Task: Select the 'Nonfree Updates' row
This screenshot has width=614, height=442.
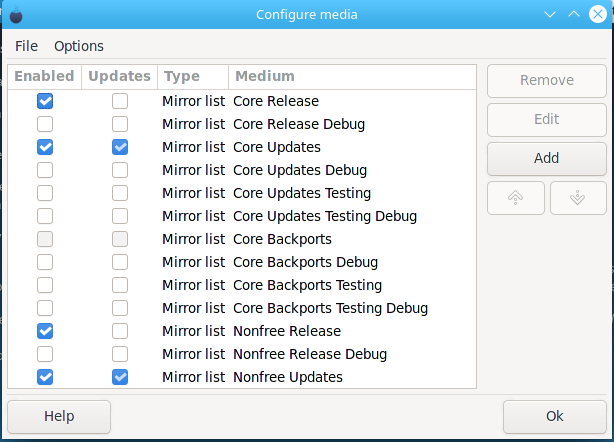Action: (242, 377)
